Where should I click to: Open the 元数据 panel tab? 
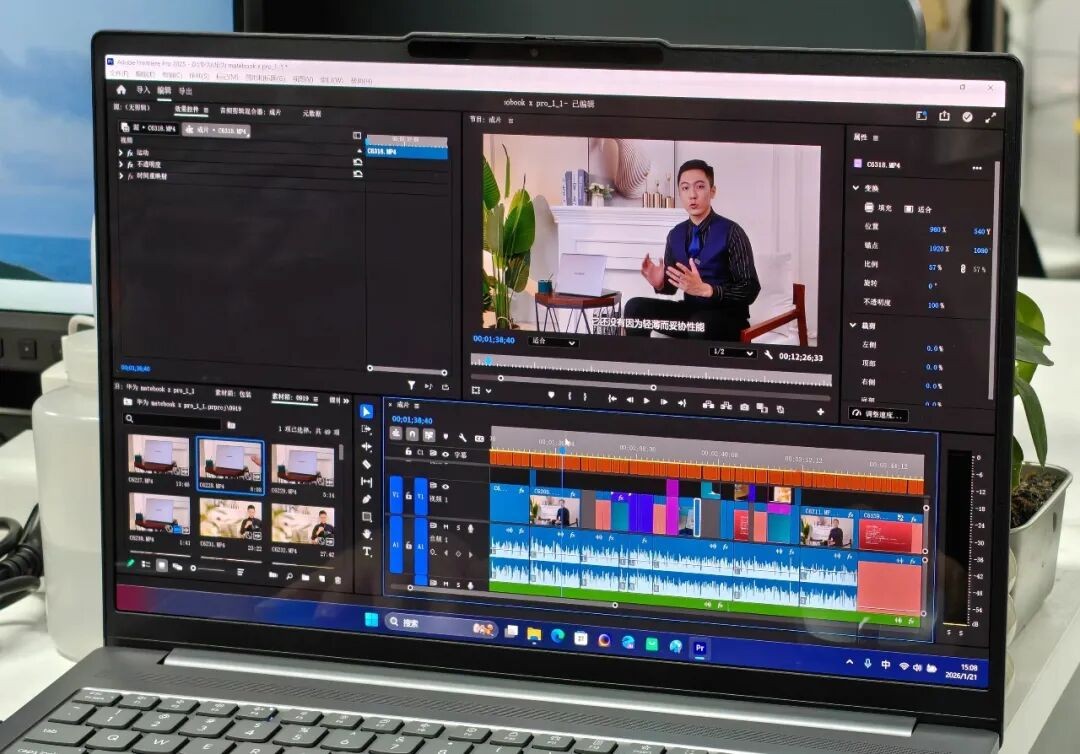click(x=311, y=113)
